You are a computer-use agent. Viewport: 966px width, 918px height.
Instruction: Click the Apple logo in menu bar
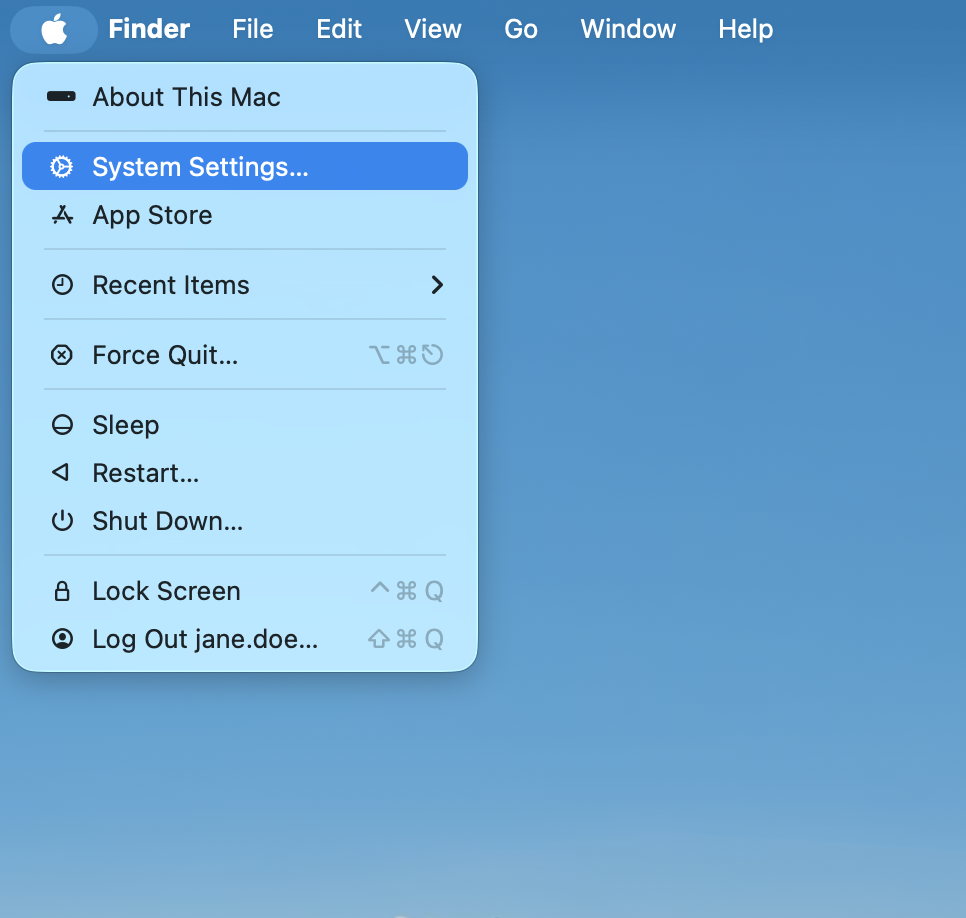[x=54, y=29]
